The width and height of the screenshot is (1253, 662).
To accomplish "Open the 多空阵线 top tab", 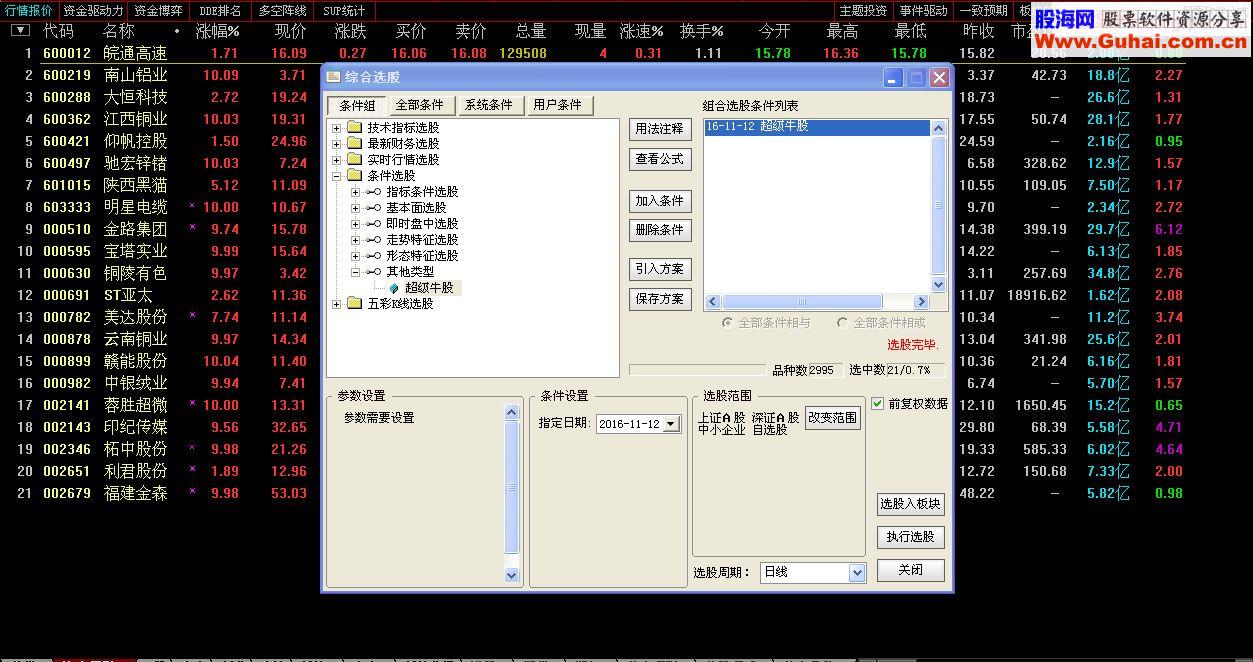I will point(282,11).
